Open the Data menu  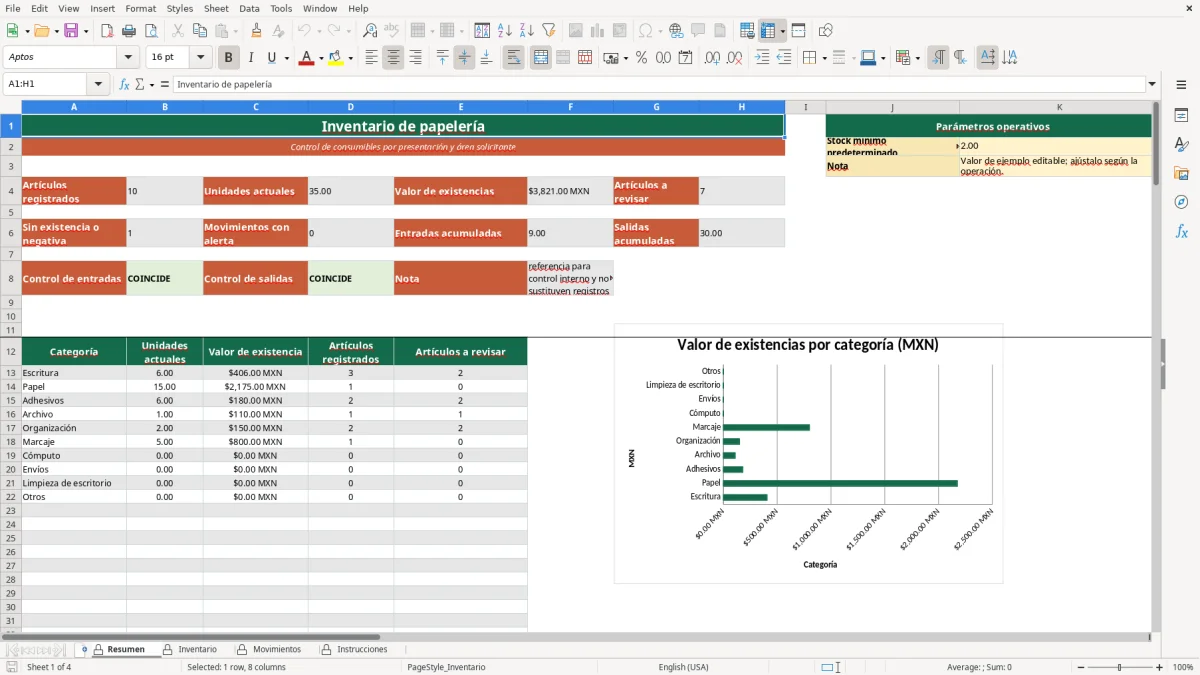249,8
